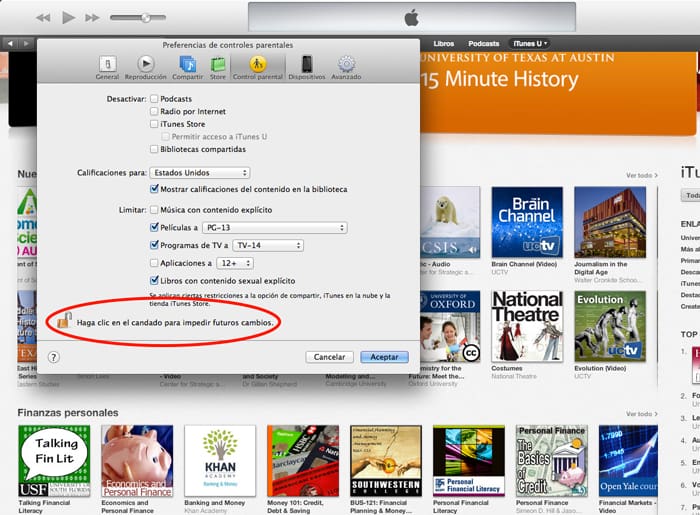Viewport: 700px width, 515px height.
Task: Open the Personal Financial Literacy thumbnail
Action: (x=469, y=461)
